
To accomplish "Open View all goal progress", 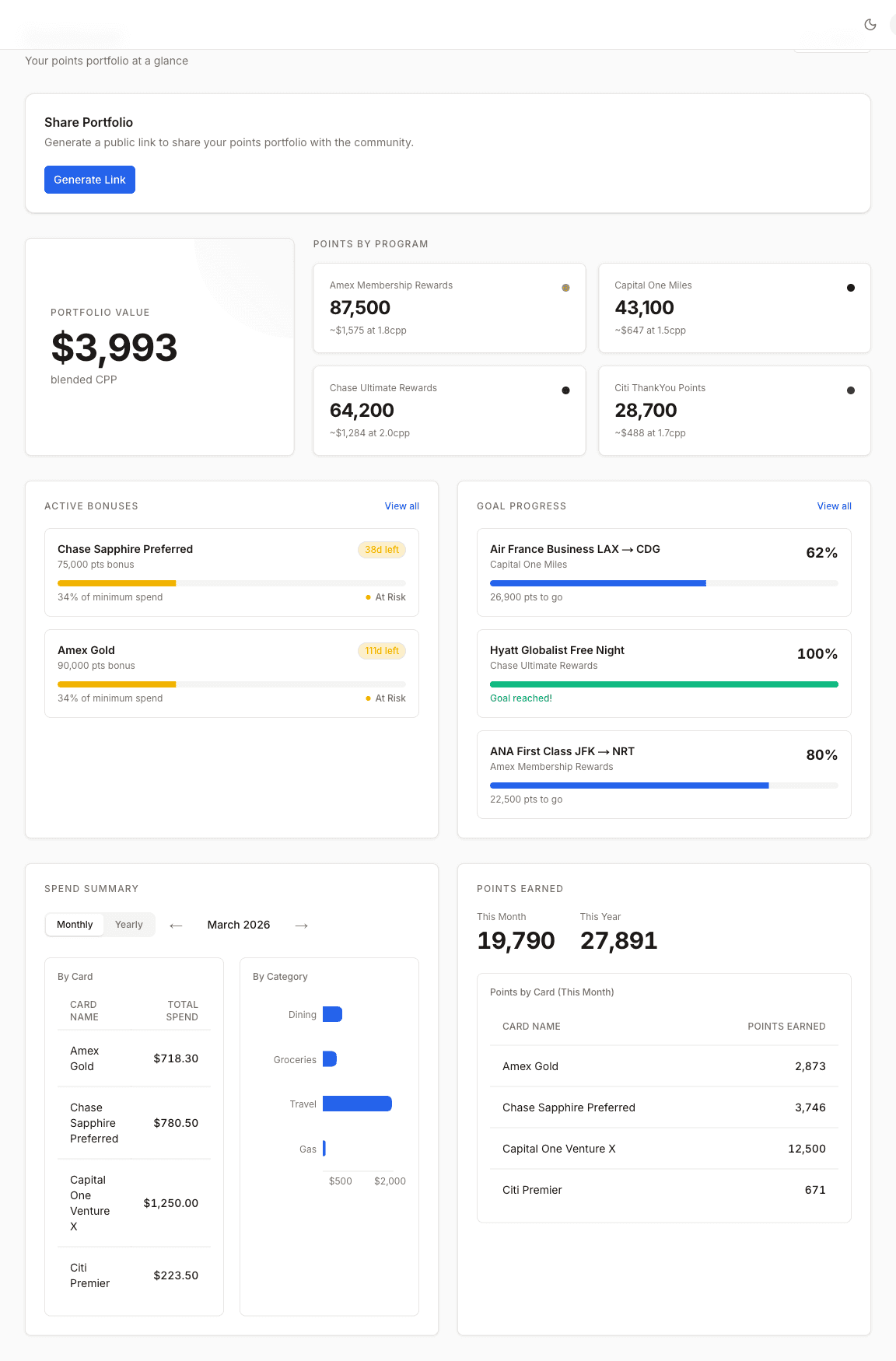I will [834, 506].
